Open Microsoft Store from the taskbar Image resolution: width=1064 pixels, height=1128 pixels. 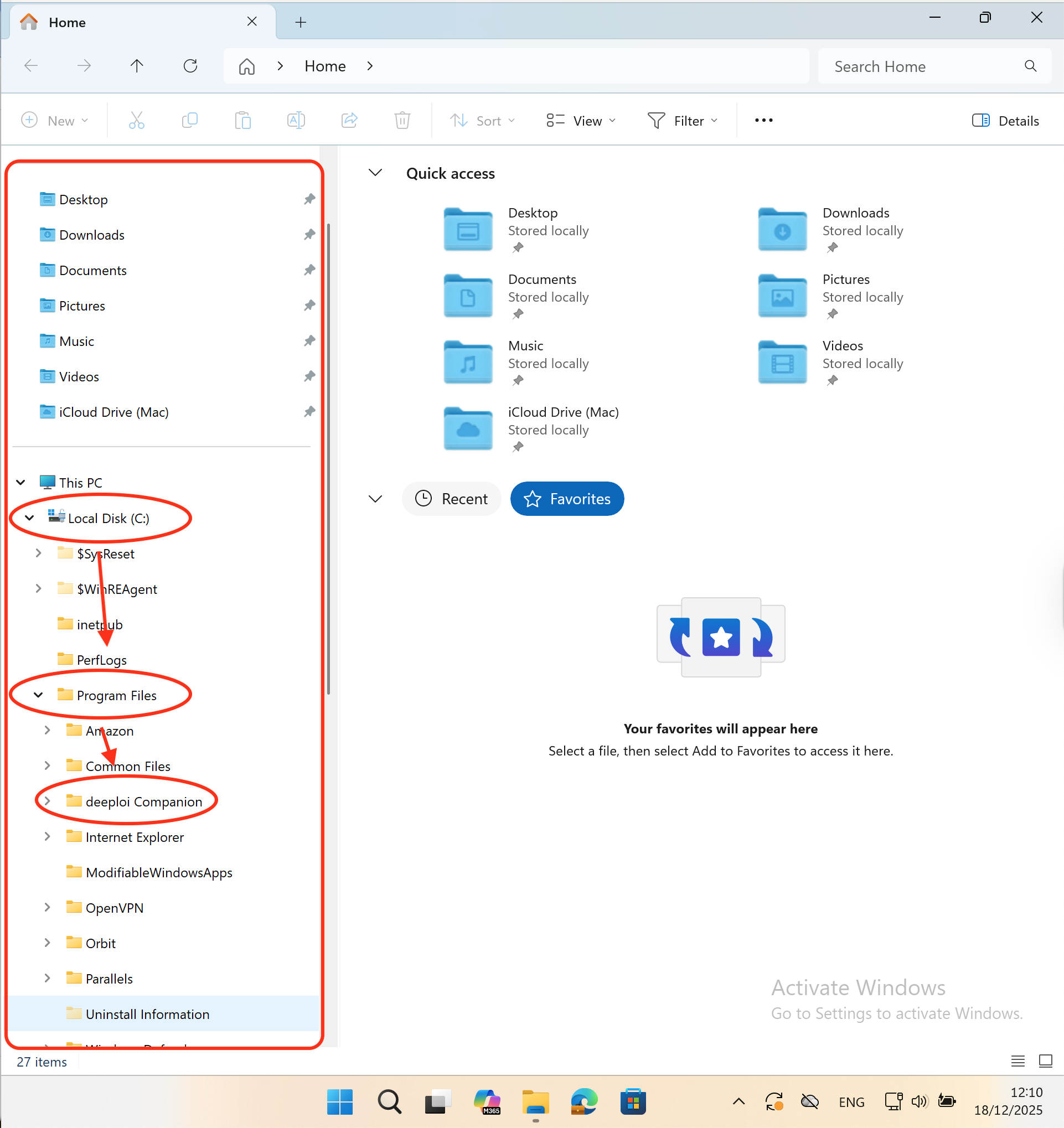tap(633, 1101)
